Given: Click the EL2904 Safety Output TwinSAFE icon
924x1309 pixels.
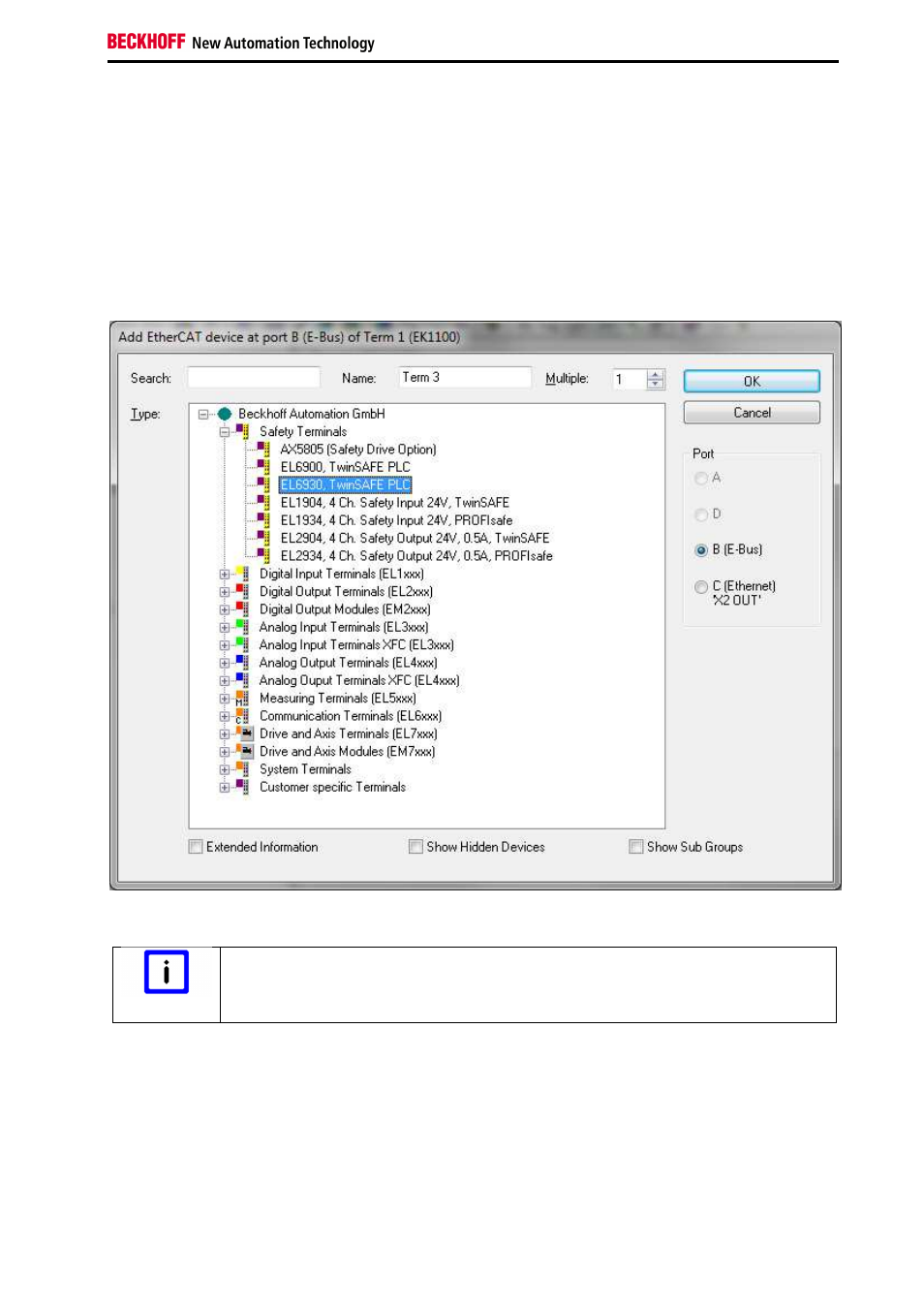Looking at the screenshot, I should point(263,538).
